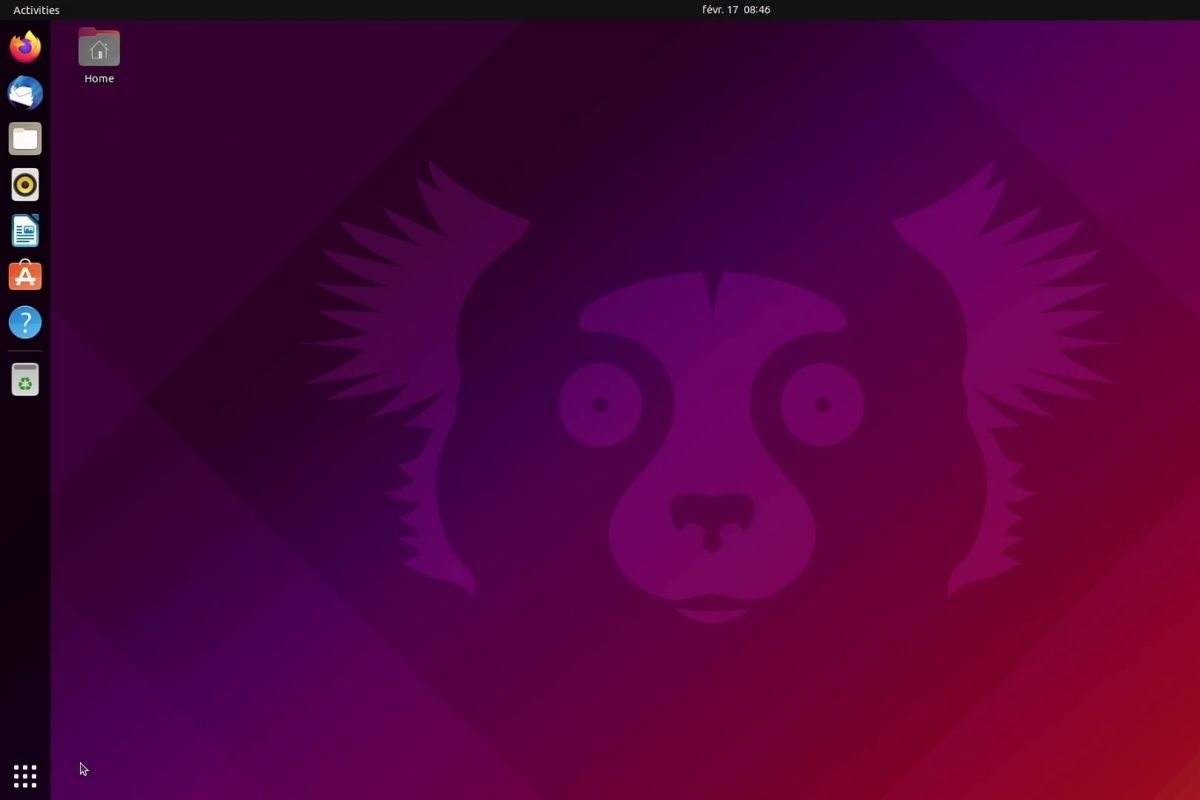Open the Home folder on the desktop

(98, 46)
